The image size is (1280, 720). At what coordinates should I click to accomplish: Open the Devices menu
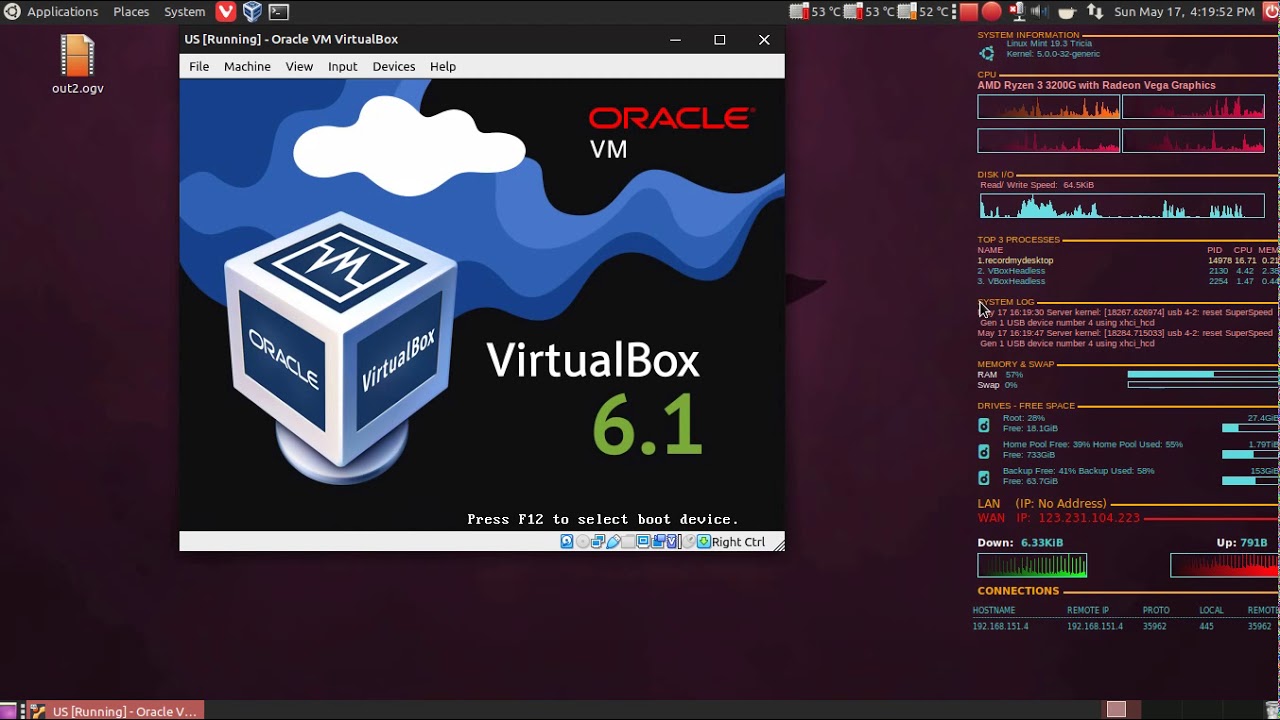(x=393, y=66)
